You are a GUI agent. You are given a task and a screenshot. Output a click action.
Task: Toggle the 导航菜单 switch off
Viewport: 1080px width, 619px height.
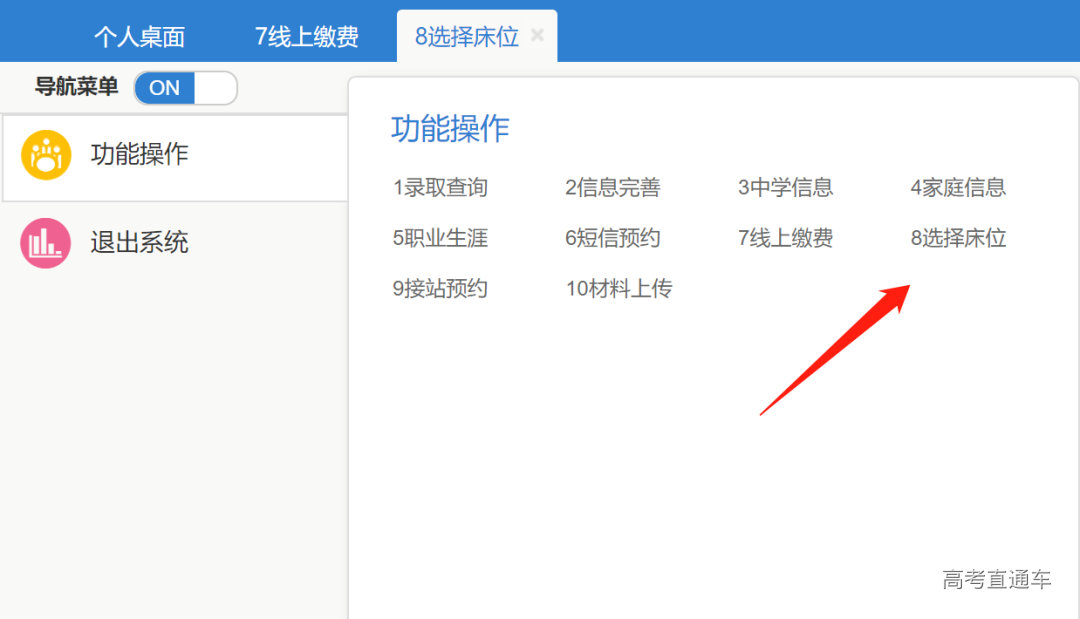185,88
